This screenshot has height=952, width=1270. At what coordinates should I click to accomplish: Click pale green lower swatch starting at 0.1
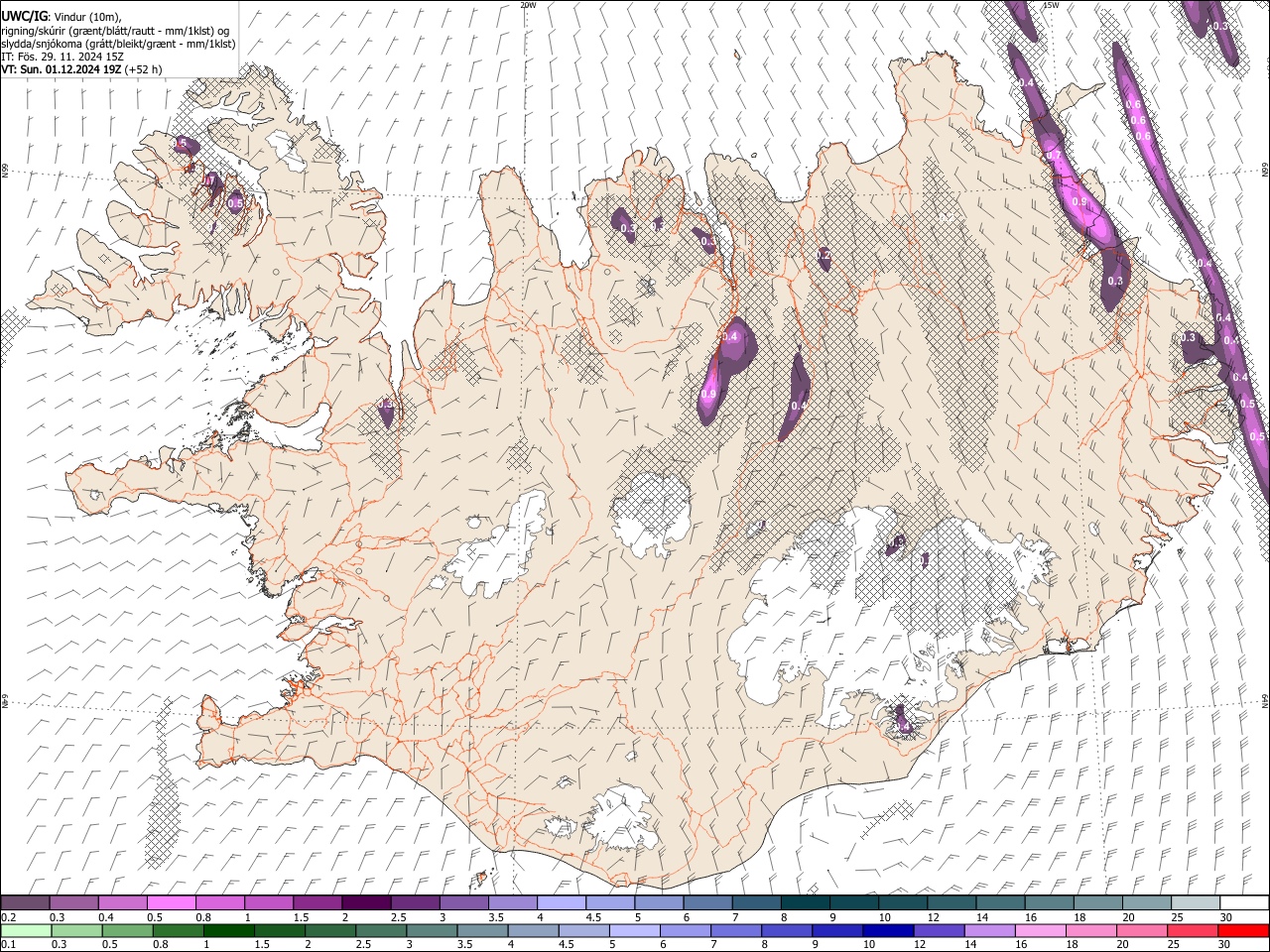tap(27, 930)
